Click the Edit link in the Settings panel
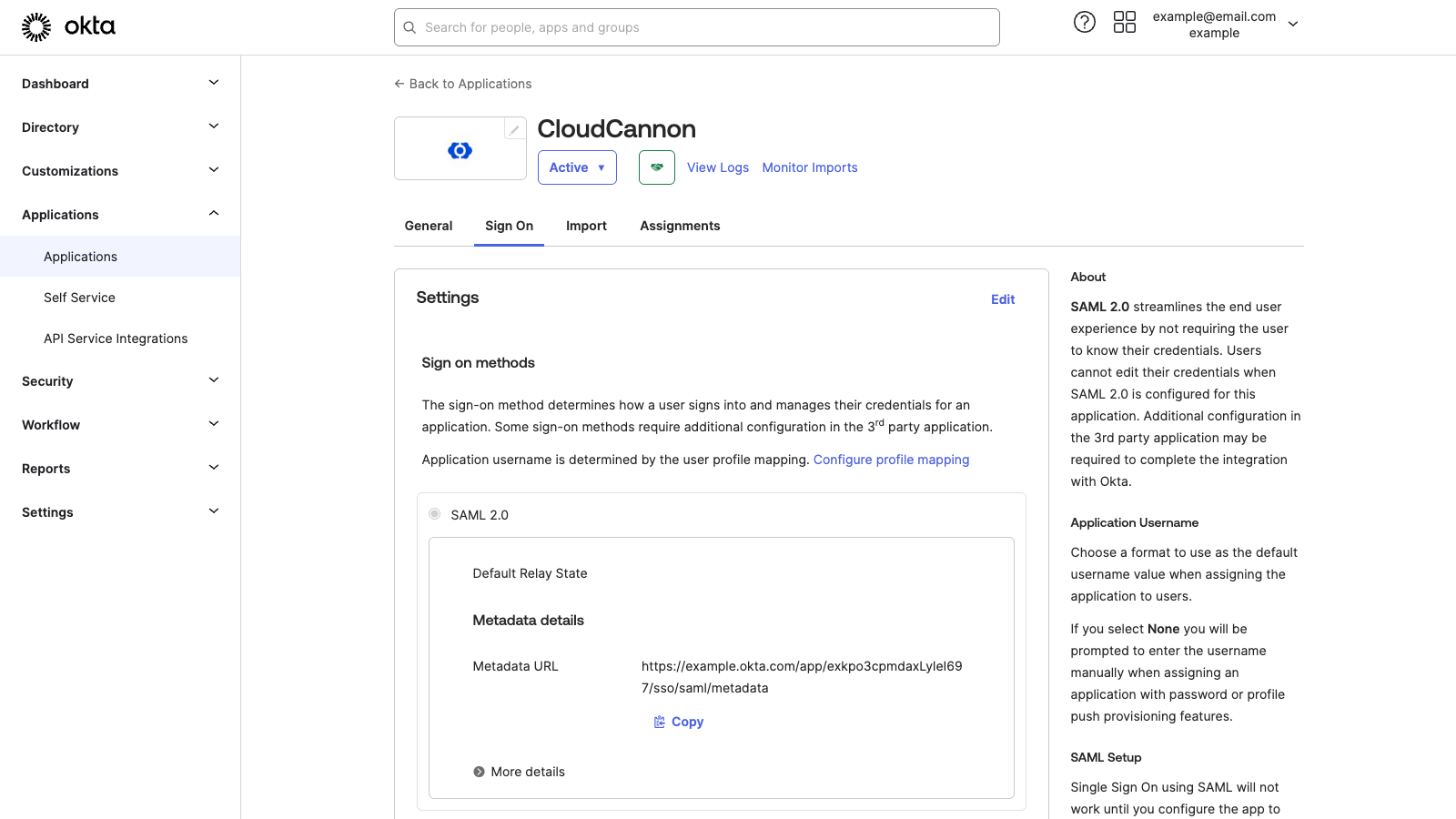The height and width of the screenshot is (819, 1456). tap(1002, 298)
